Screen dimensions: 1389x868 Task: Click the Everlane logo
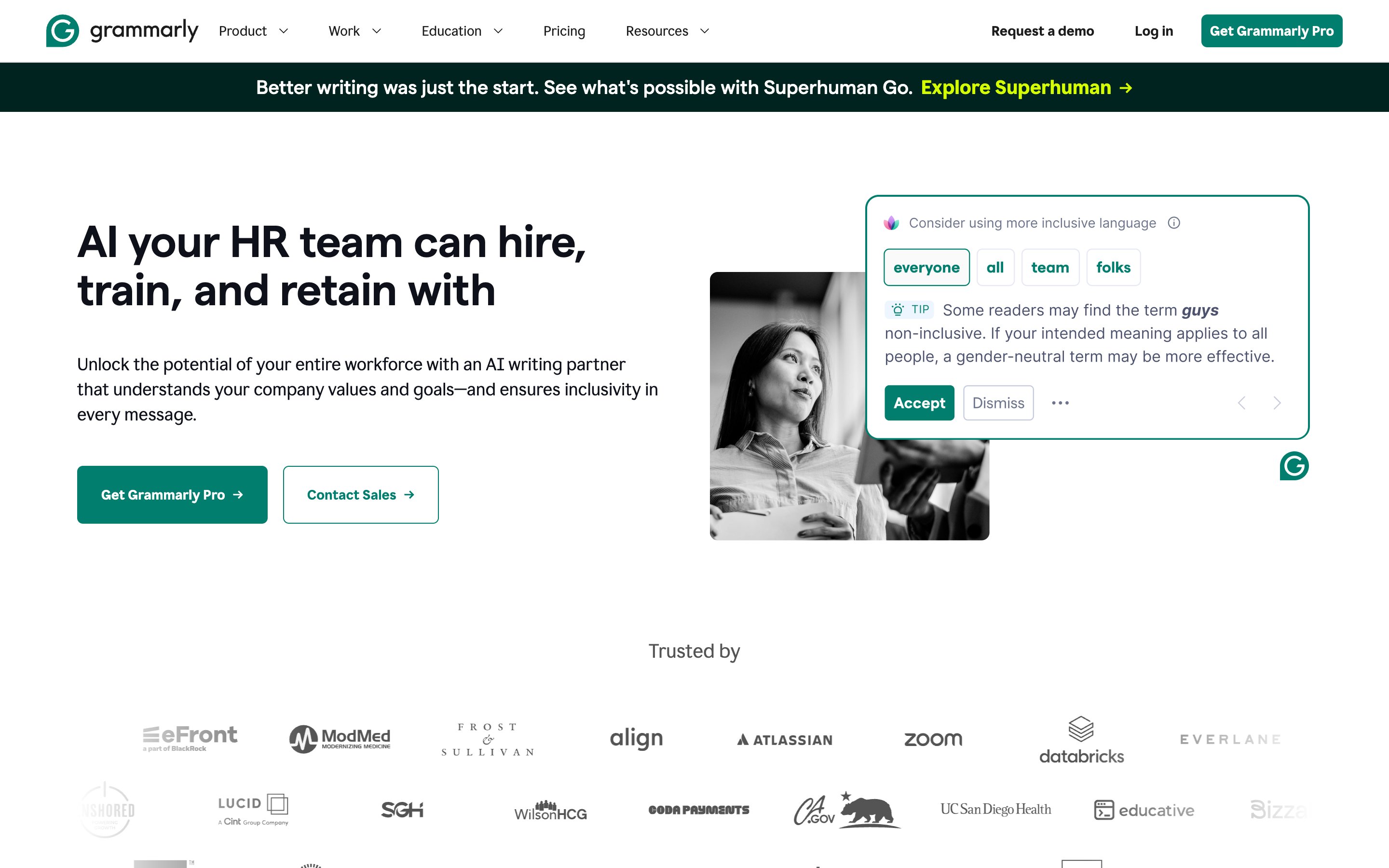pos(1230,739)
